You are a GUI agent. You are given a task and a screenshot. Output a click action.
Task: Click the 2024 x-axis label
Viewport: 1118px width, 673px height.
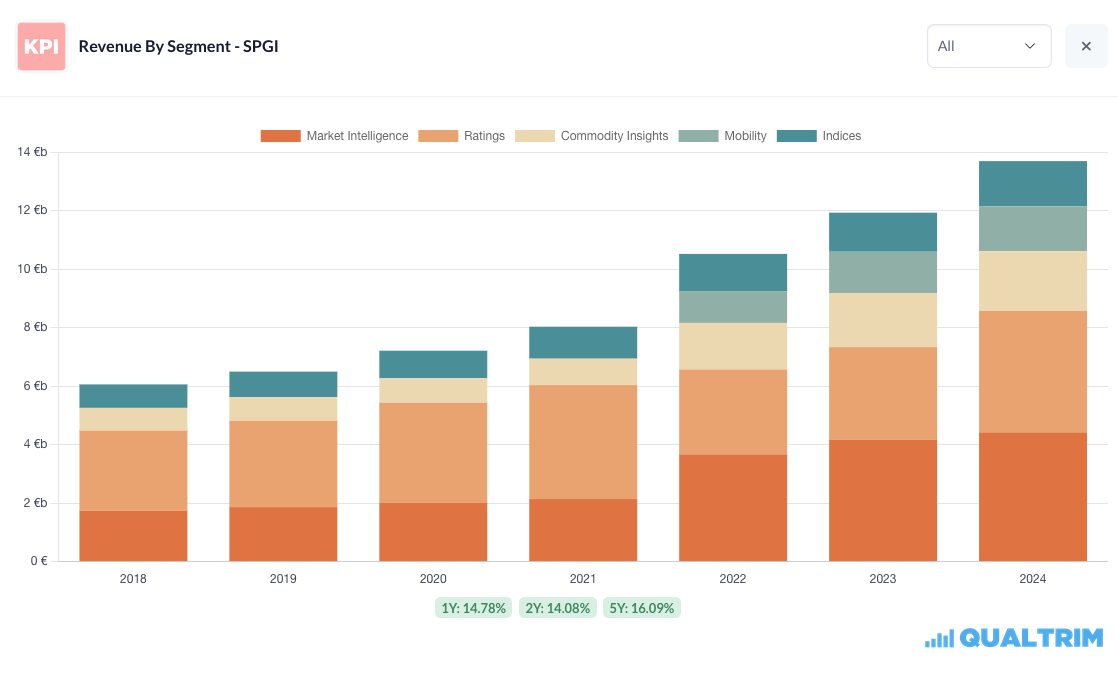(1032, 579)
